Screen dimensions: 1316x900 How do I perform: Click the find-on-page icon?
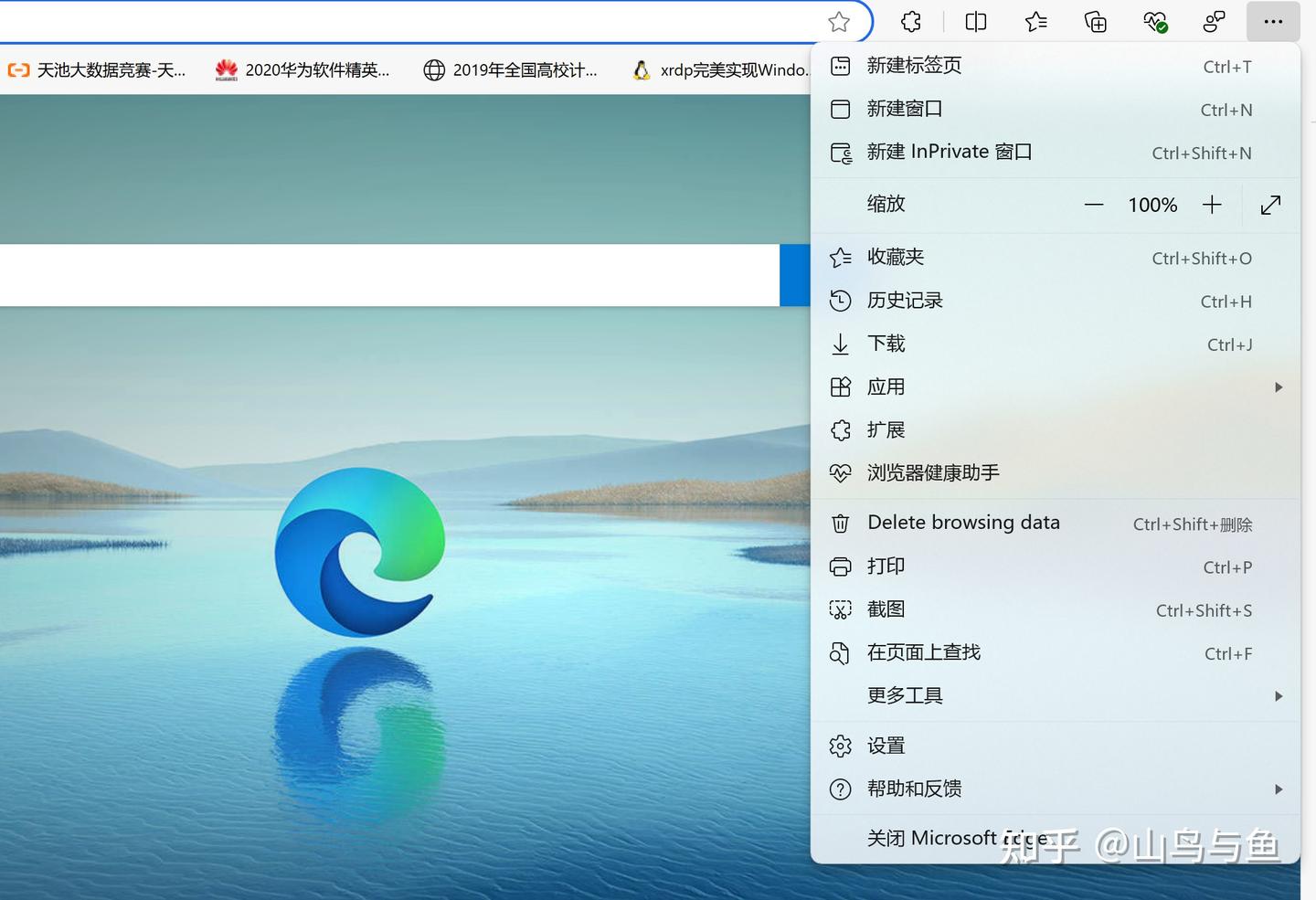840,652
